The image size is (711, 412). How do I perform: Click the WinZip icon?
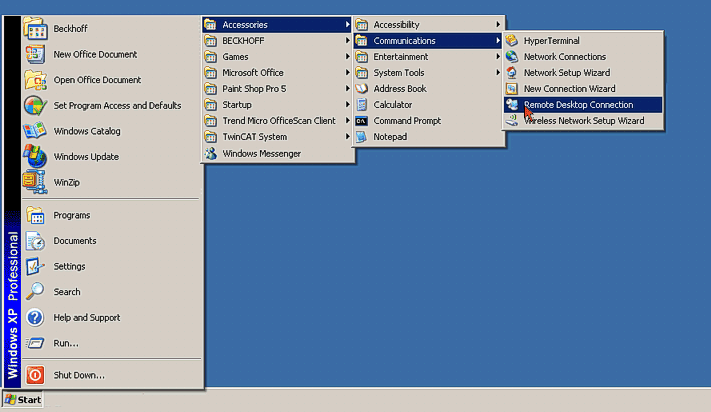pyautogui.click(x=35, y=182)
